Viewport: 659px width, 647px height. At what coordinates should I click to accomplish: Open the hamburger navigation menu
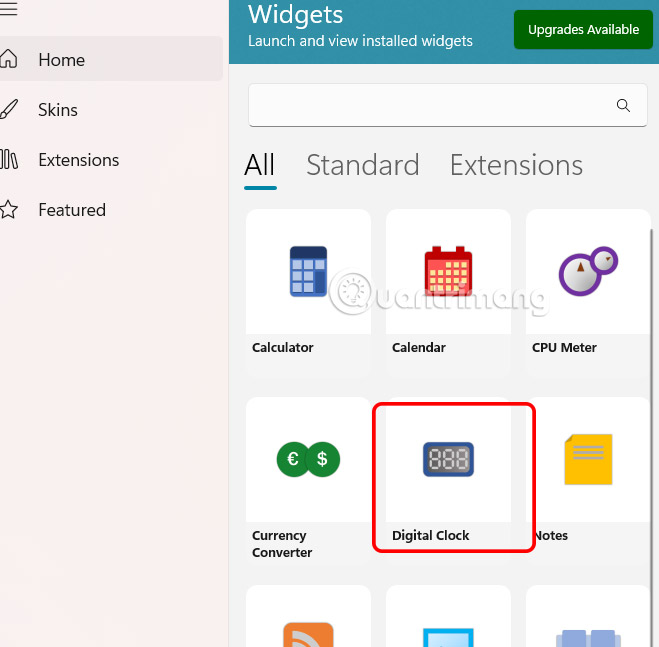[9, 9]
